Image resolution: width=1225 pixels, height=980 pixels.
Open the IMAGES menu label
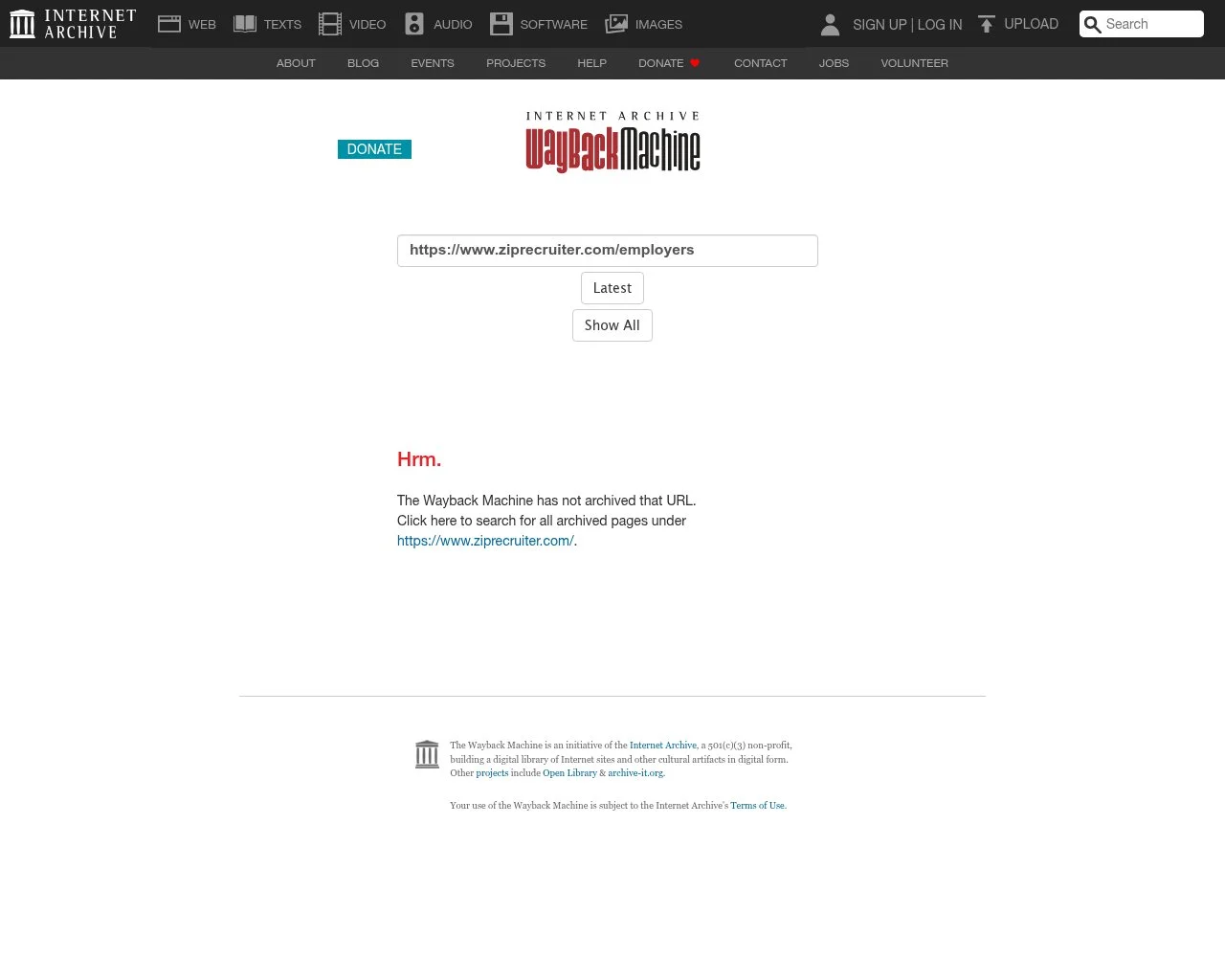(x=659, y=25)
